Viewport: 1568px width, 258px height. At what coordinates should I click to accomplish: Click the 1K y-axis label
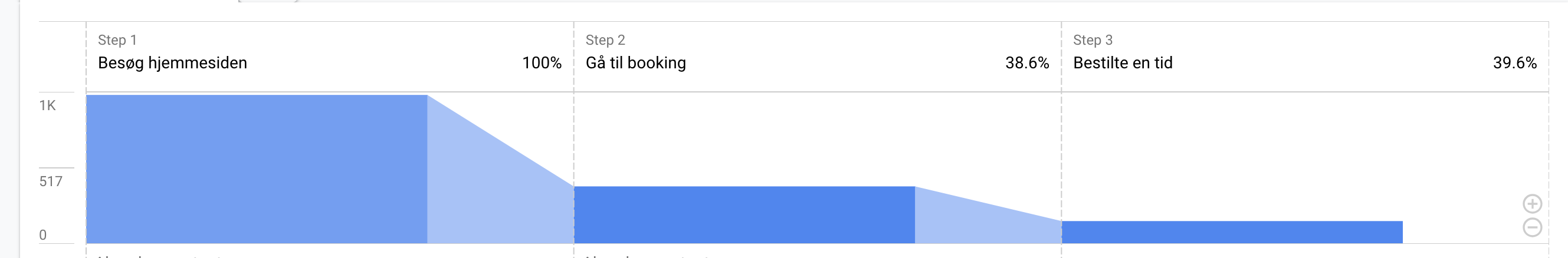[47, 106]
